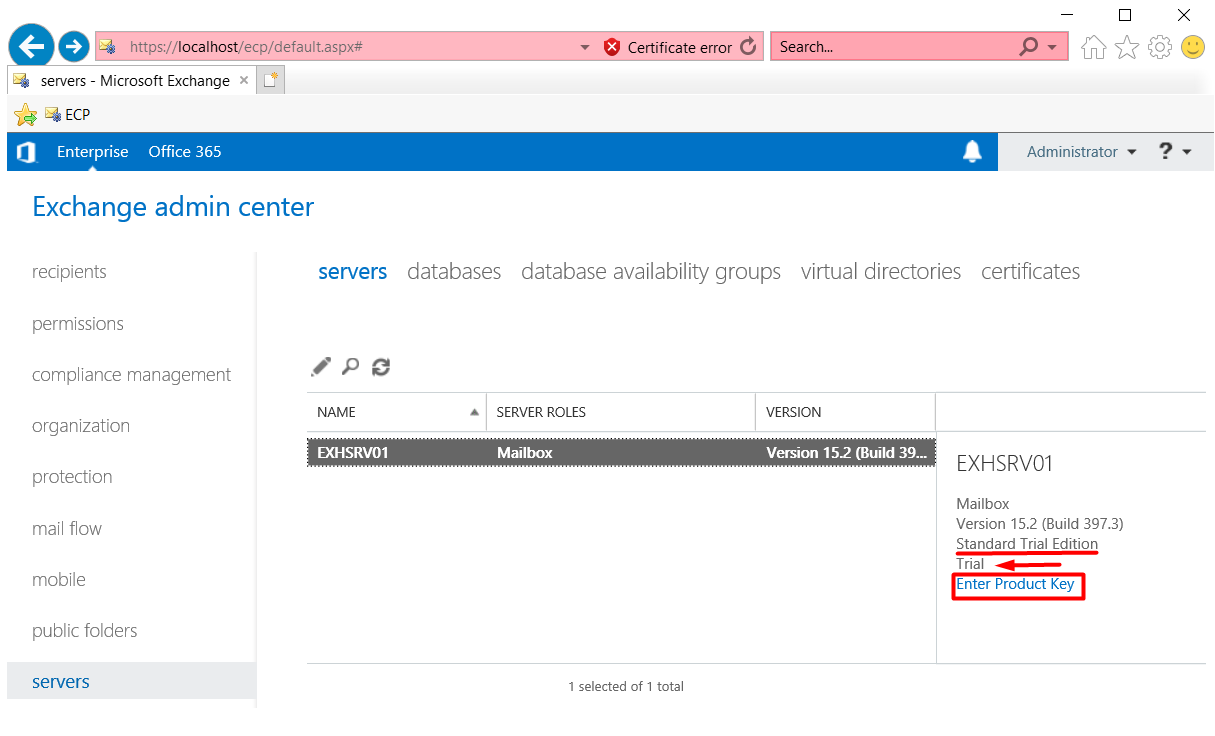Click the Certificate error shield icon
The image size is (1215, 736).
tap(612, 47)
